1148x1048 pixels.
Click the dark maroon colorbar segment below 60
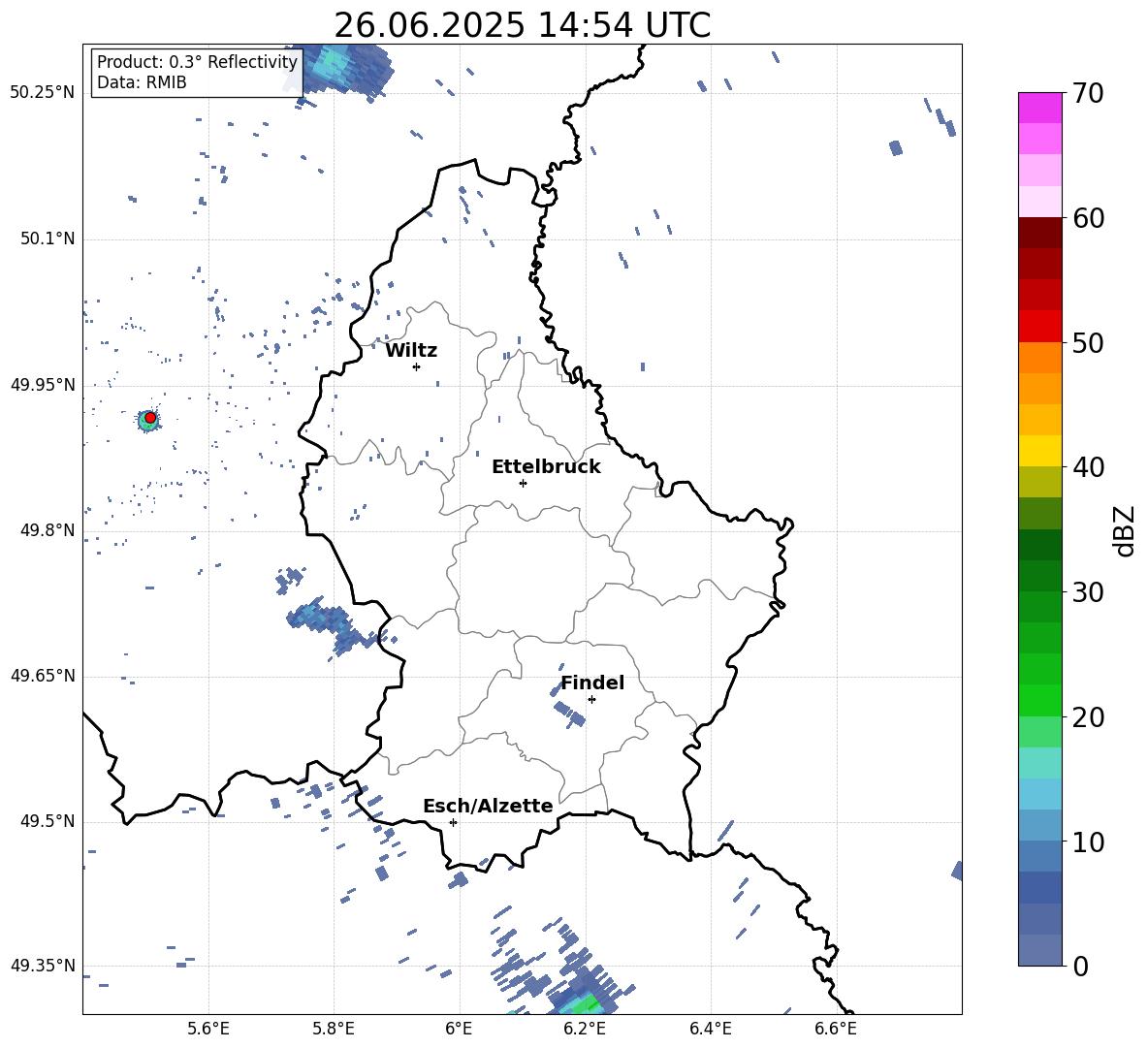click(1039, 234)
